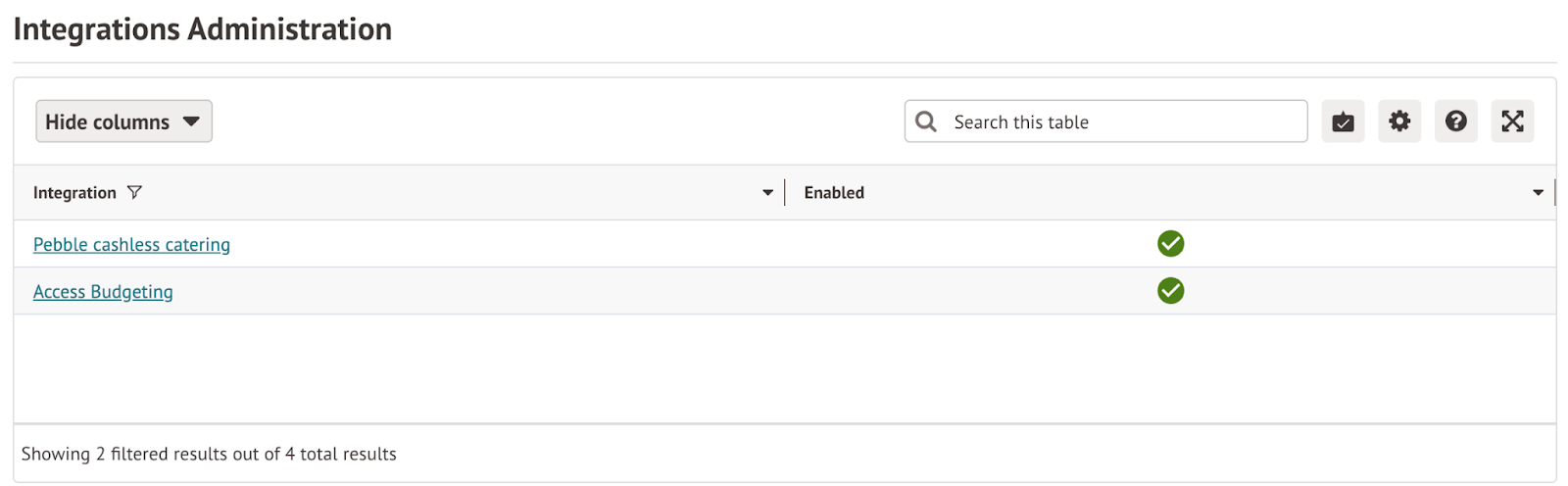Sort by the Enabled column header
Image resolution: width=1568 pixels, height=486 pixels.
[x=834, y=193]
